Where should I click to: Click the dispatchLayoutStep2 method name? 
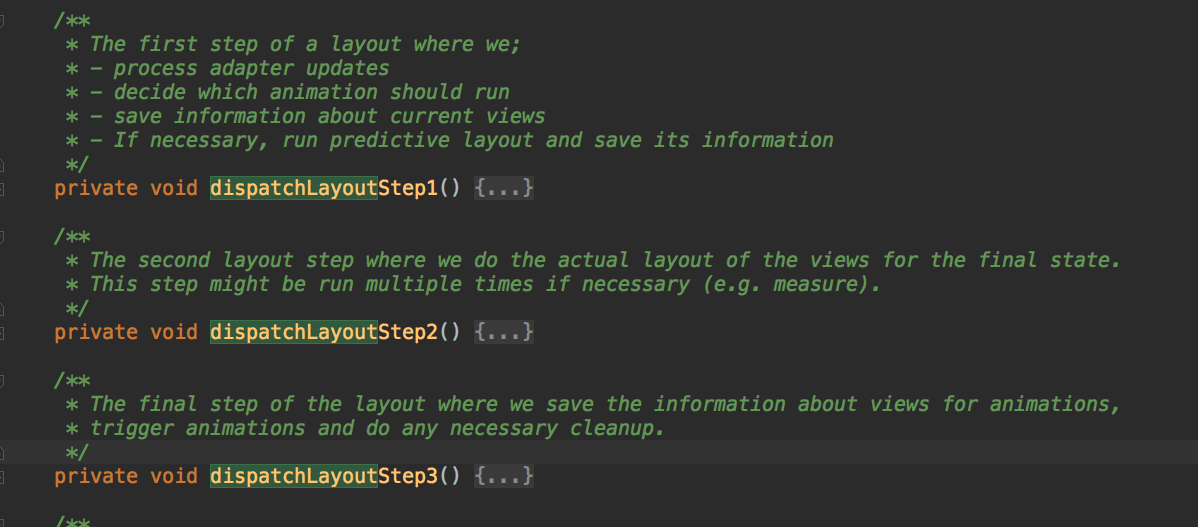tap(324, 332)
